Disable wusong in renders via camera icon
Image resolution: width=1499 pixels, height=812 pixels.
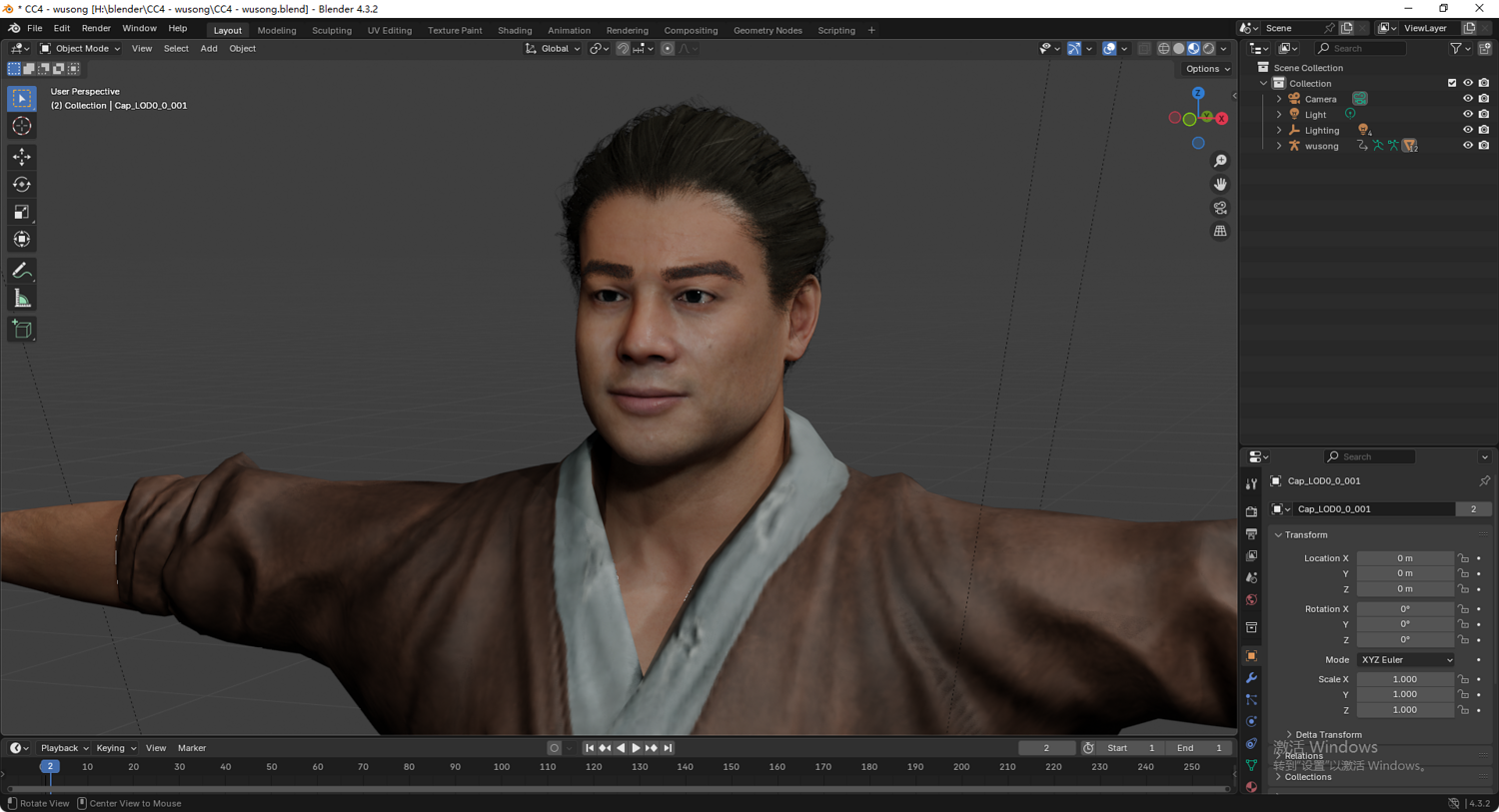point(1484,146)
